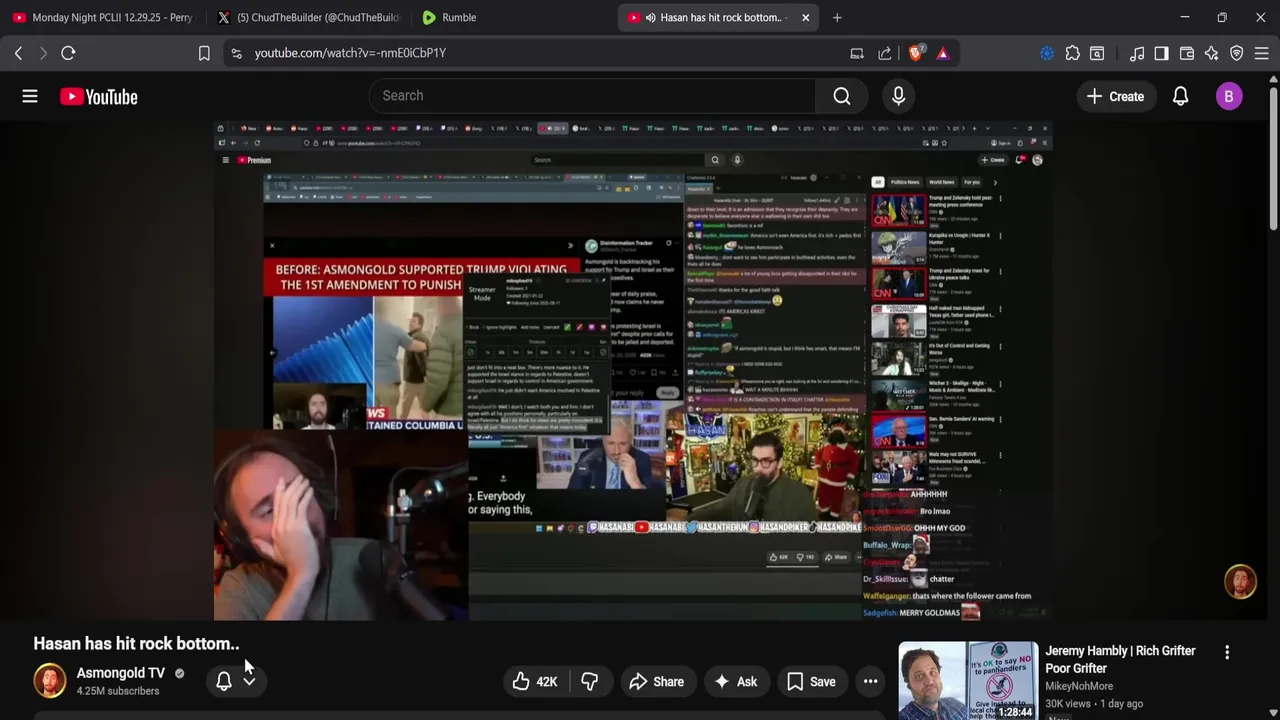Open the Create button

1115,96
